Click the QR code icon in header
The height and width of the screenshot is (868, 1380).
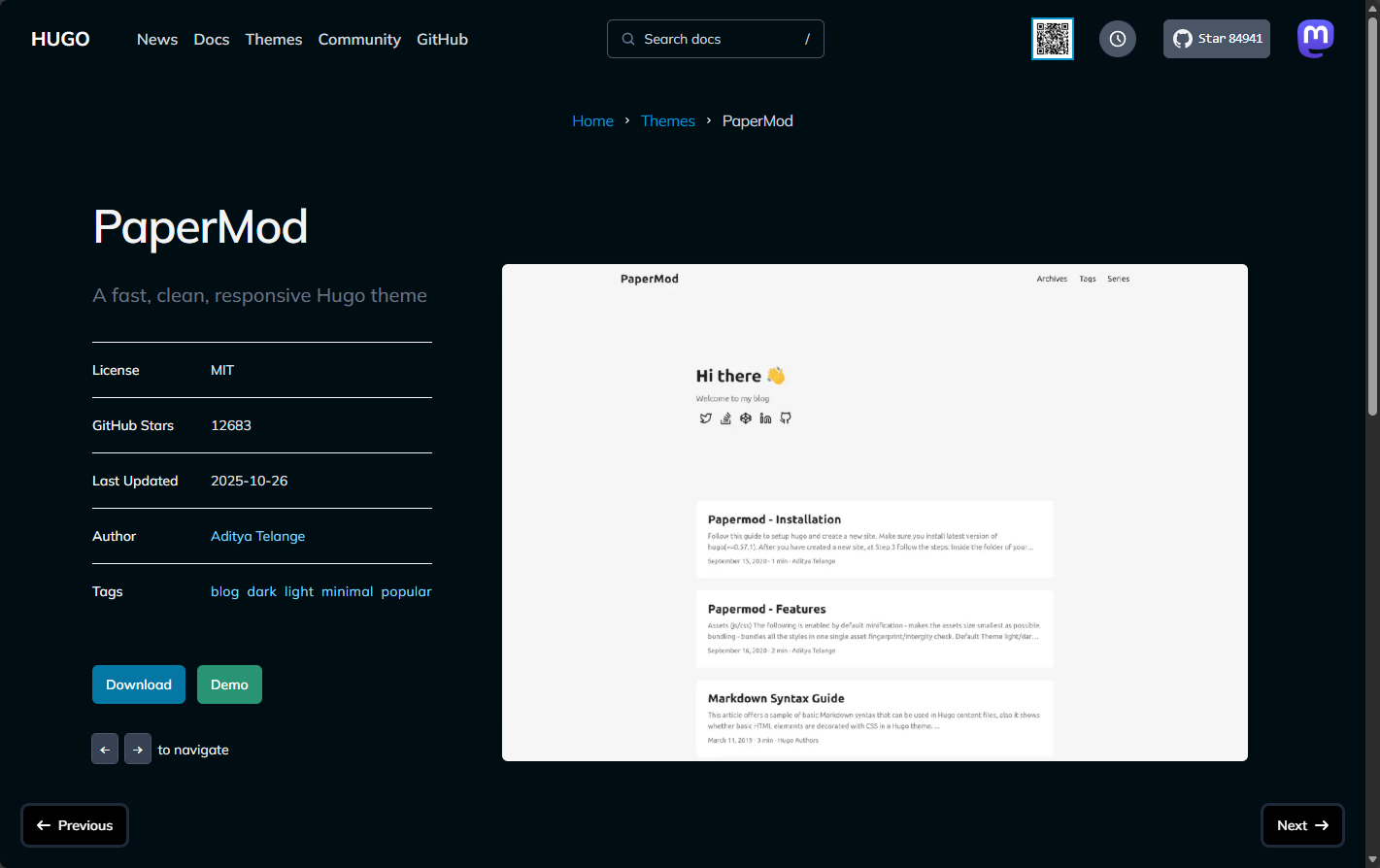click(1052, 39)
